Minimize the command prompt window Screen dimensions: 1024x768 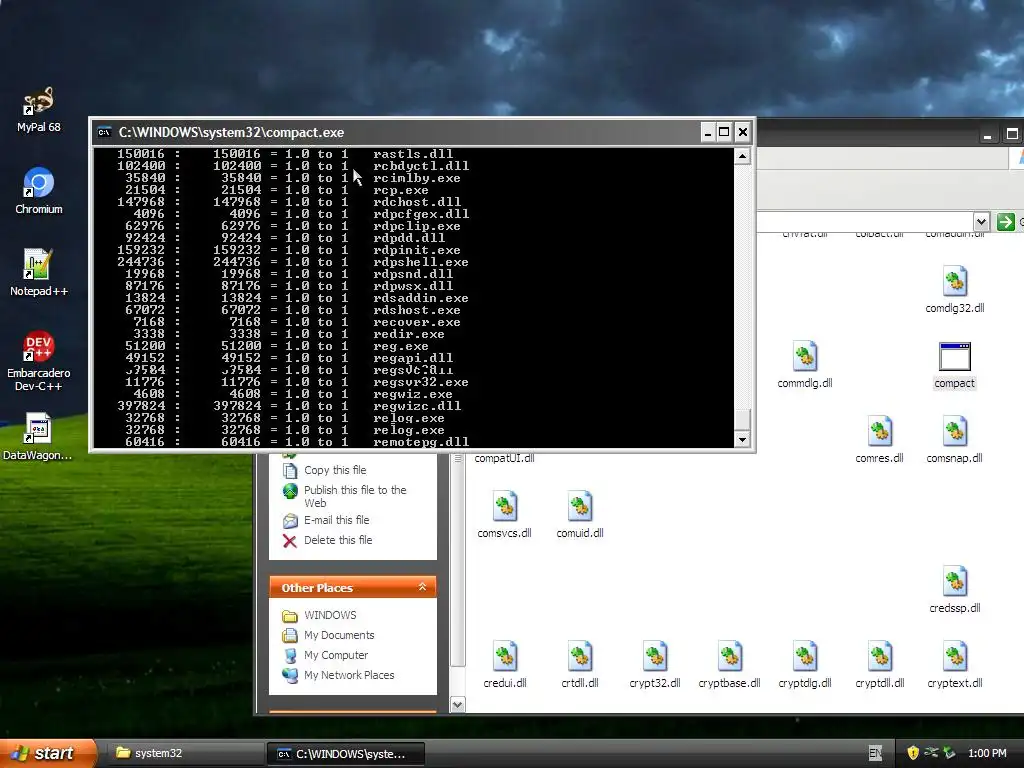708,133
